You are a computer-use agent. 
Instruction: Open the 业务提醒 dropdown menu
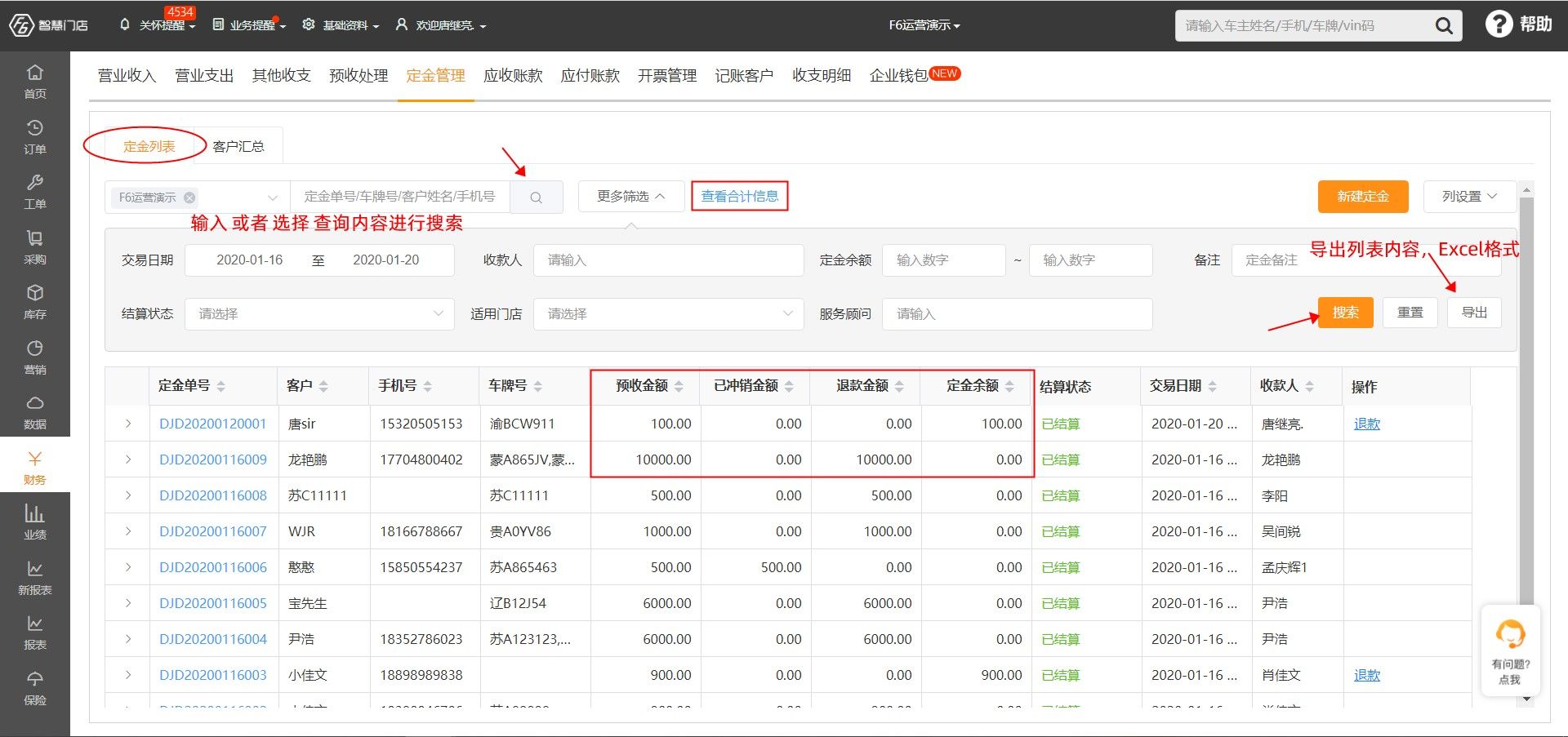(249, 25)
